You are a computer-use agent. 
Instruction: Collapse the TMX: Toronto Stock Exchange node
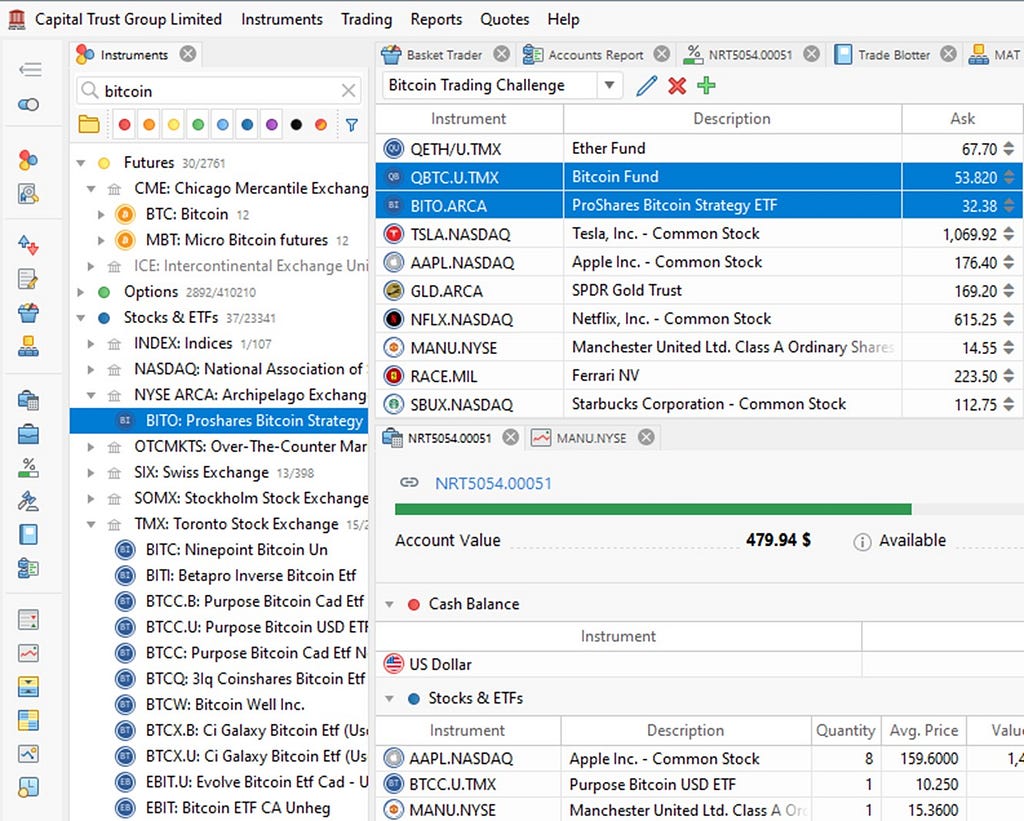[x=91, y=524]
